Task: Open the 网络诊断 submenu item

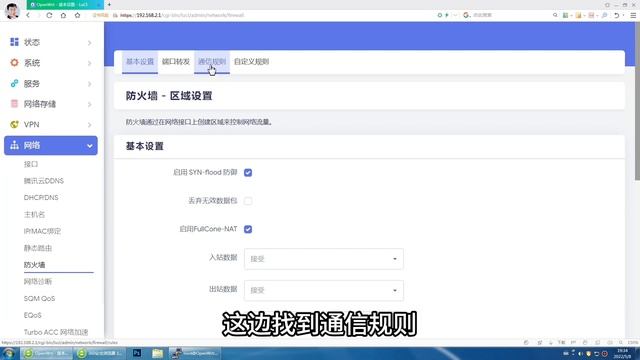Action: coord(38,282)
